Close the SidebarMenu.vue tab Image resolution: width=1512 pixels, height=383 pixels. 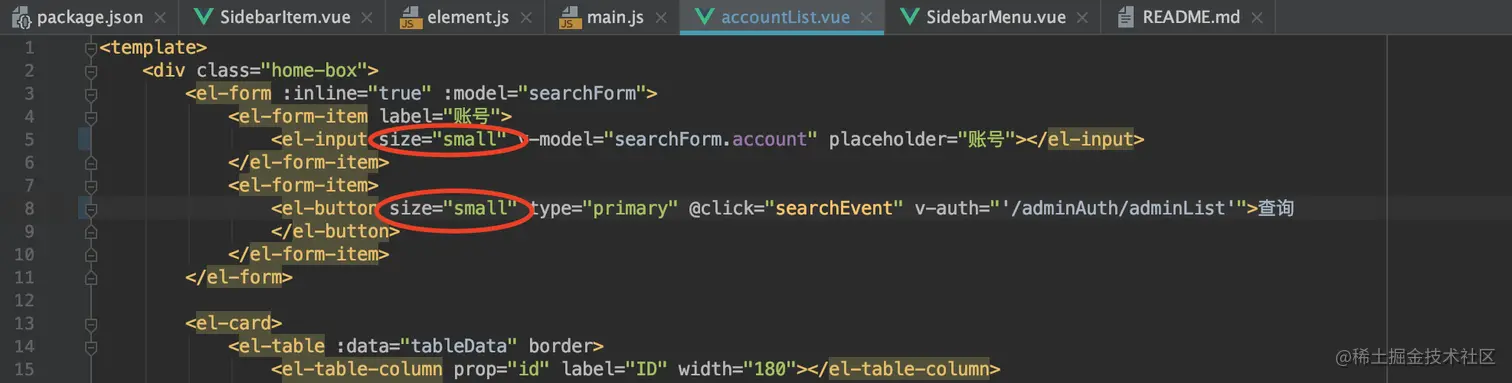[x=1083, y=18]
